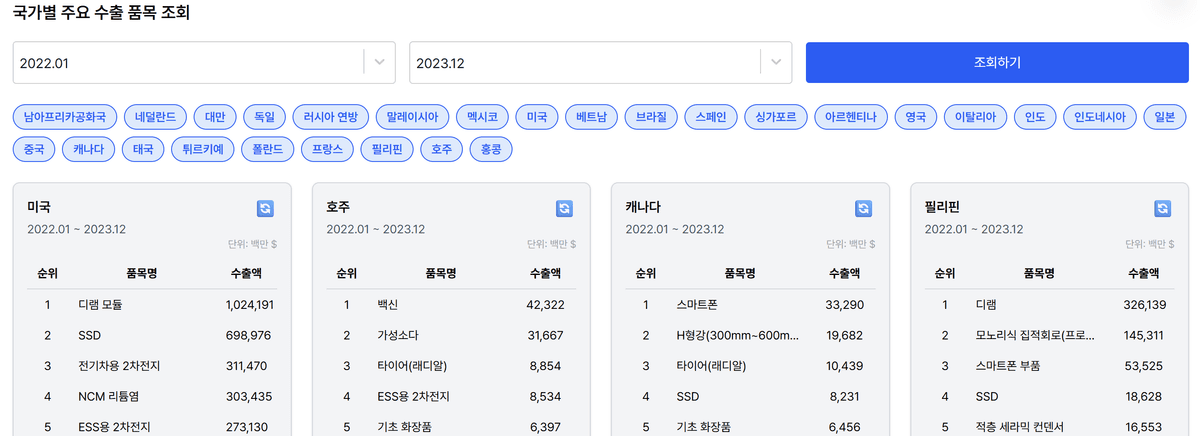1200x436 pixels.
Task: Click the 33,290 export value
Action: (843, 304)
